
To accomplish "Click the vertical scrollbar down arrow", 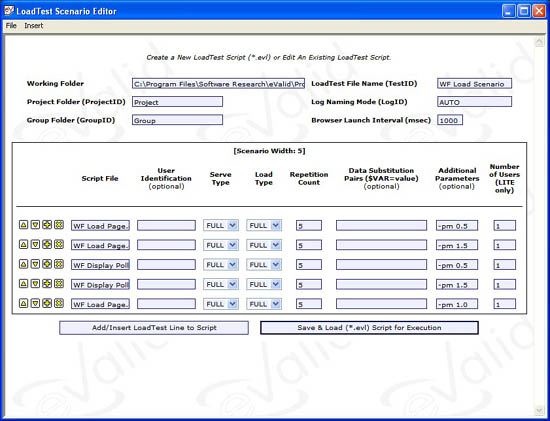I will 539,410.
